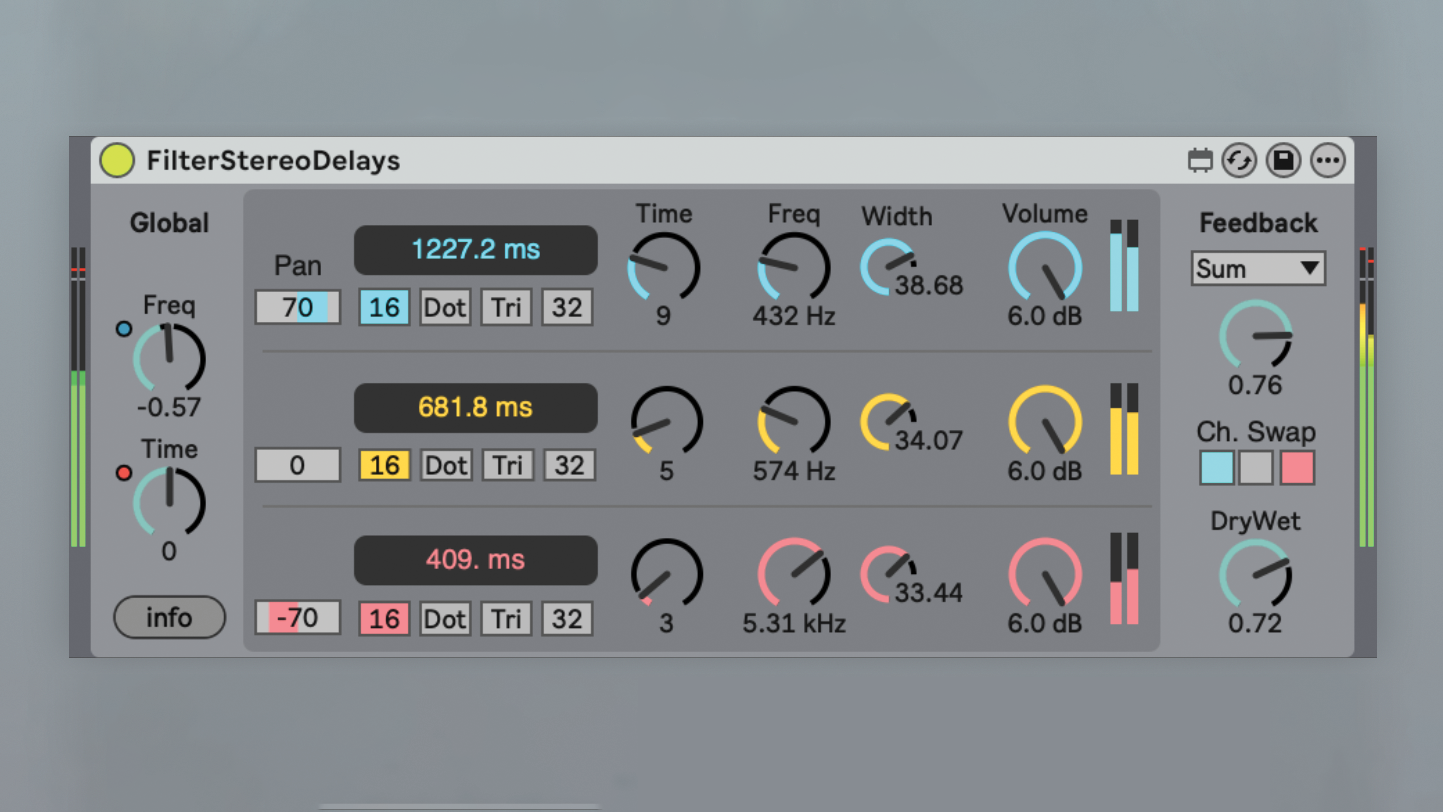The height and width of the screenshot is (812, 1443).
Task: Enable Dot timing on the first delay line
Action: point(445,307)
